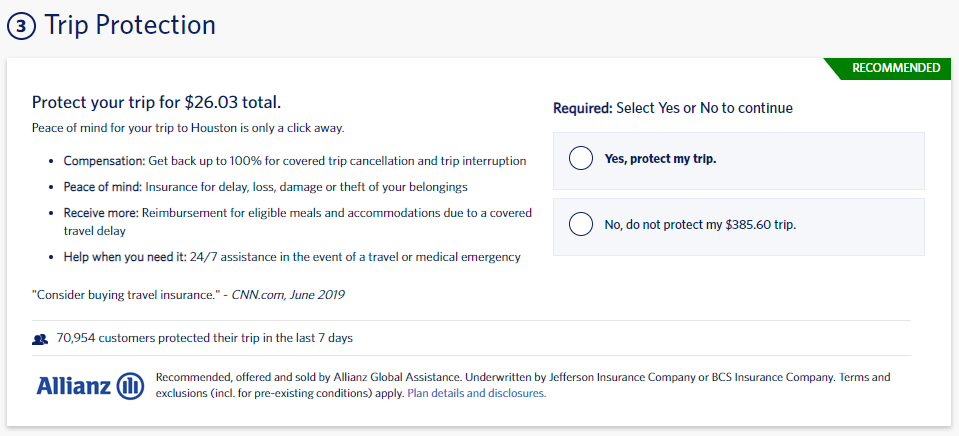Click the green RECOMMENDED ribbon badge
The image size is (959, 436).
pos(890,68)
